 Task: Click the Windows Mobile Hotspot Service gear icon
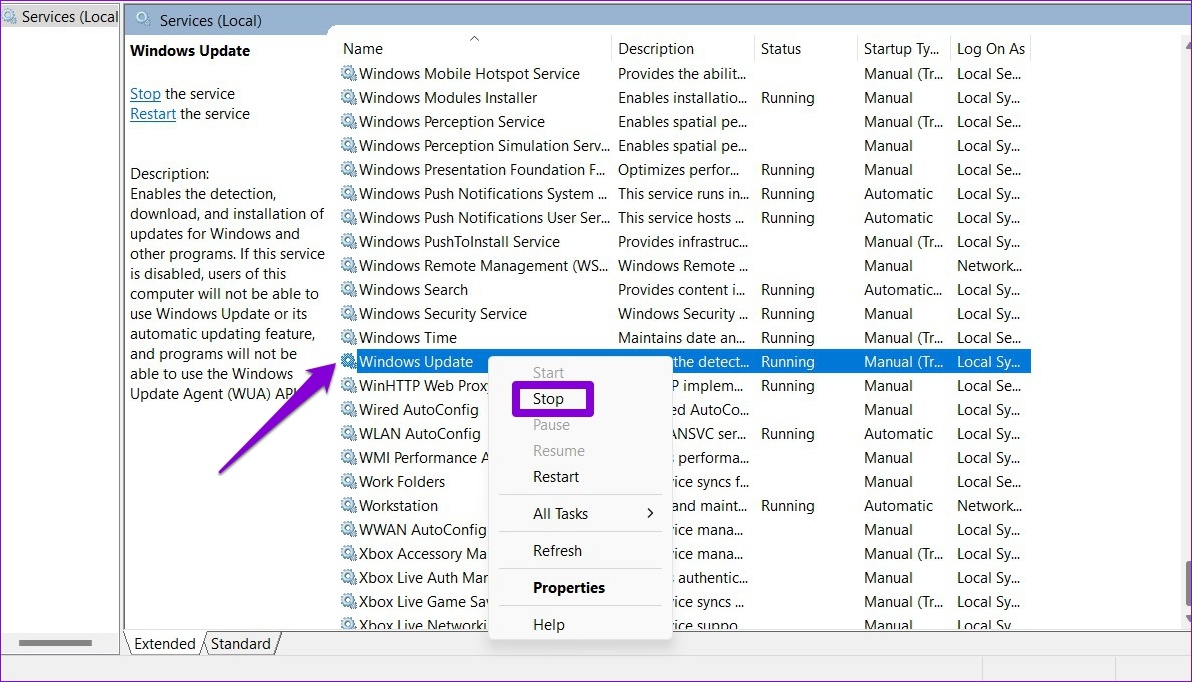click(x=348, y=74)
